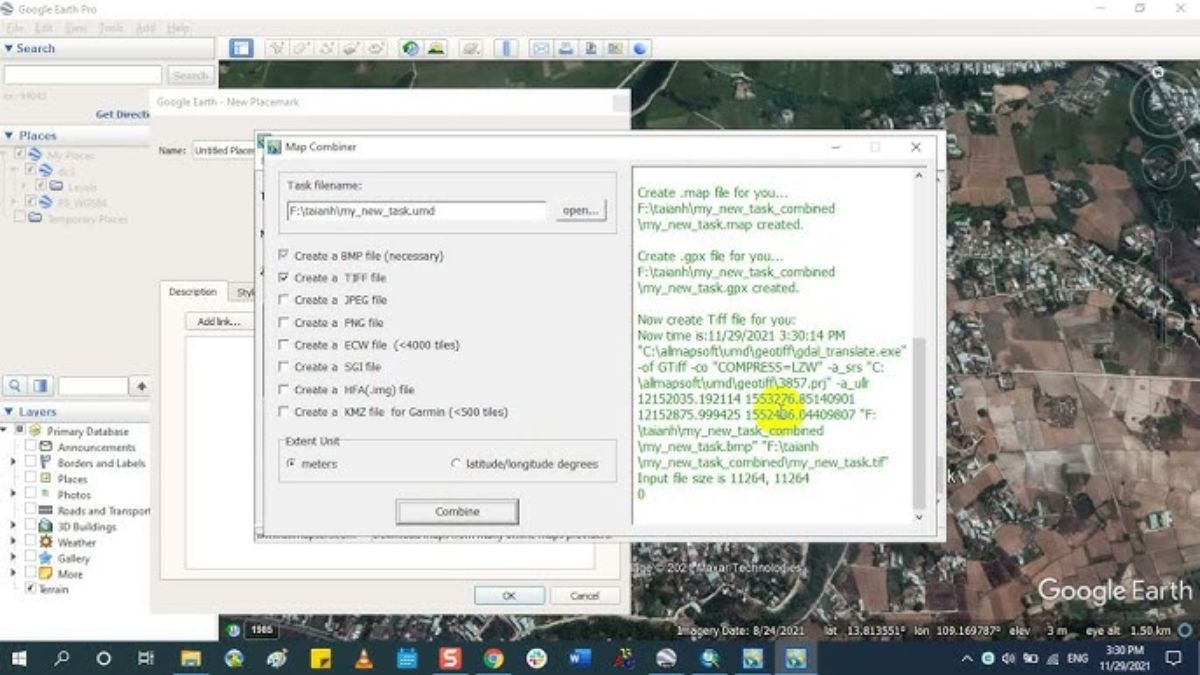
Task: Expand the Weather layer tree
Action: tap(14, 543)
